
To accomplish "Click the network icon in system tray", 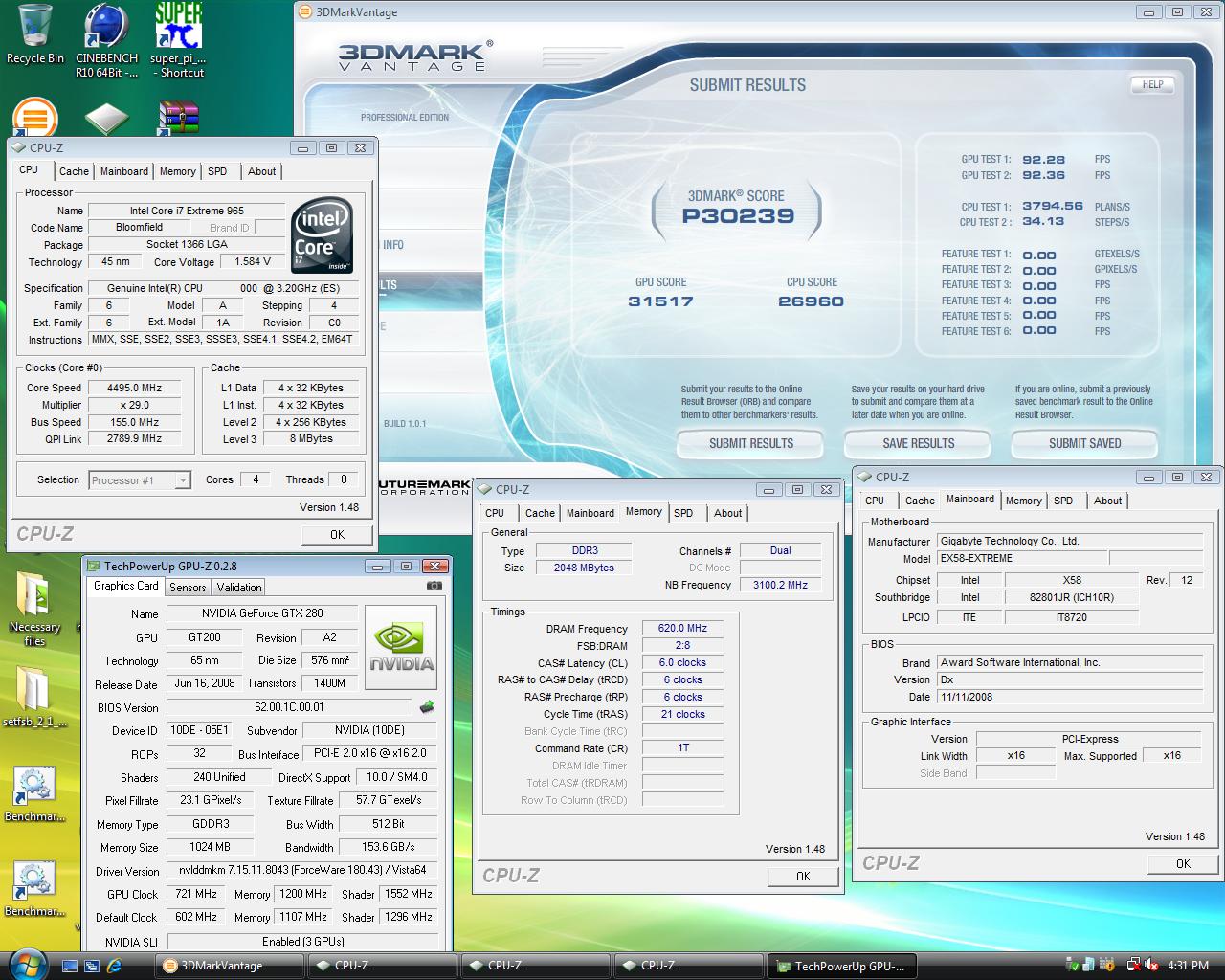I will pyautogui.click(x=1134, y=966).
